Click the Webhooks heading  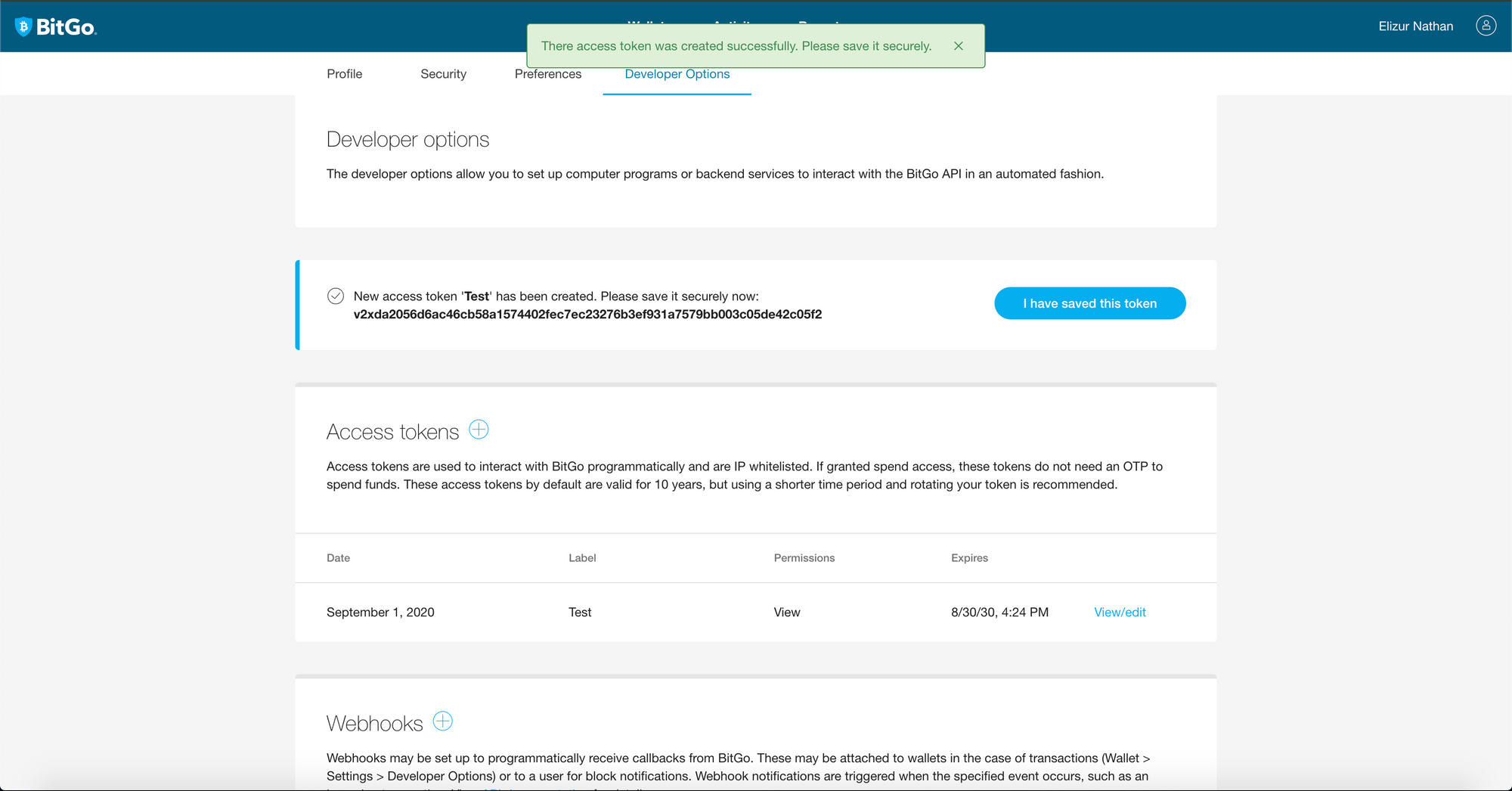(374, 724)
